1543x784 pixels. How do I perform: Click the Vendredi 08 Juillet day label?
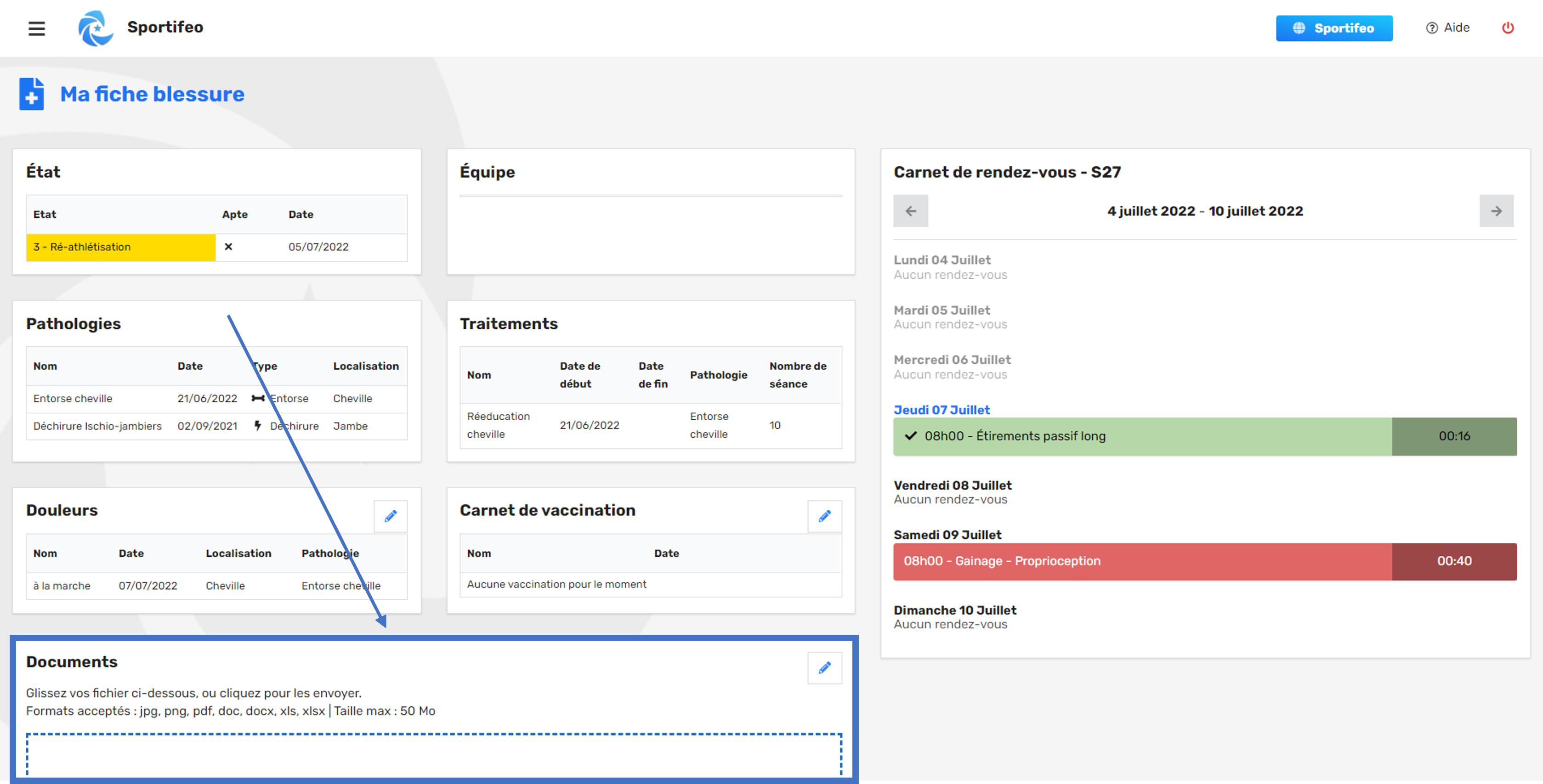953,485
